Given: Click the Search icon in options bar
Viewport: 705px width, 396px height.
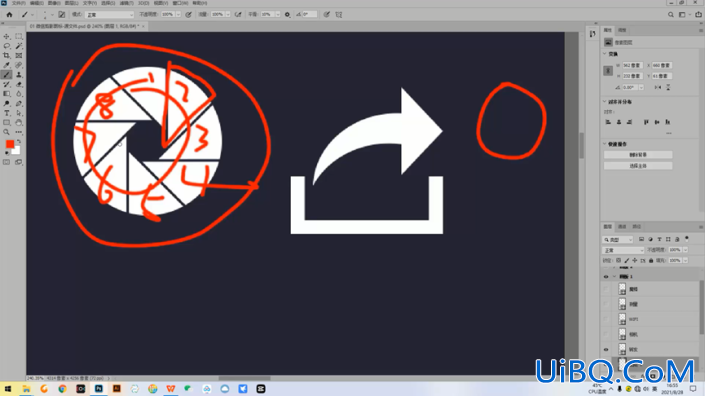Looking at the screenshot, I should pyautogui.click(x=670, y=14).
